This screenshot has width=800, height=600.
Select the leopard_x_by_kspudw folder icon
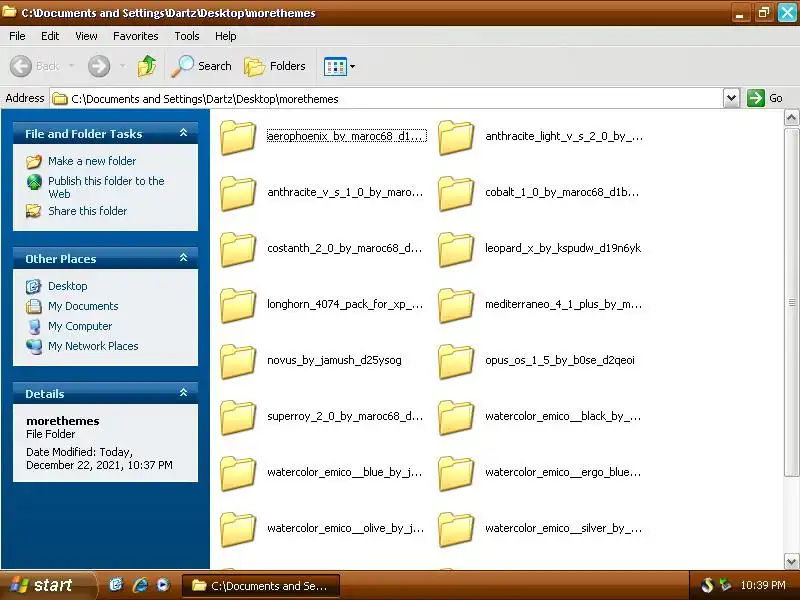pyautogui.click(x=456, y=249)
